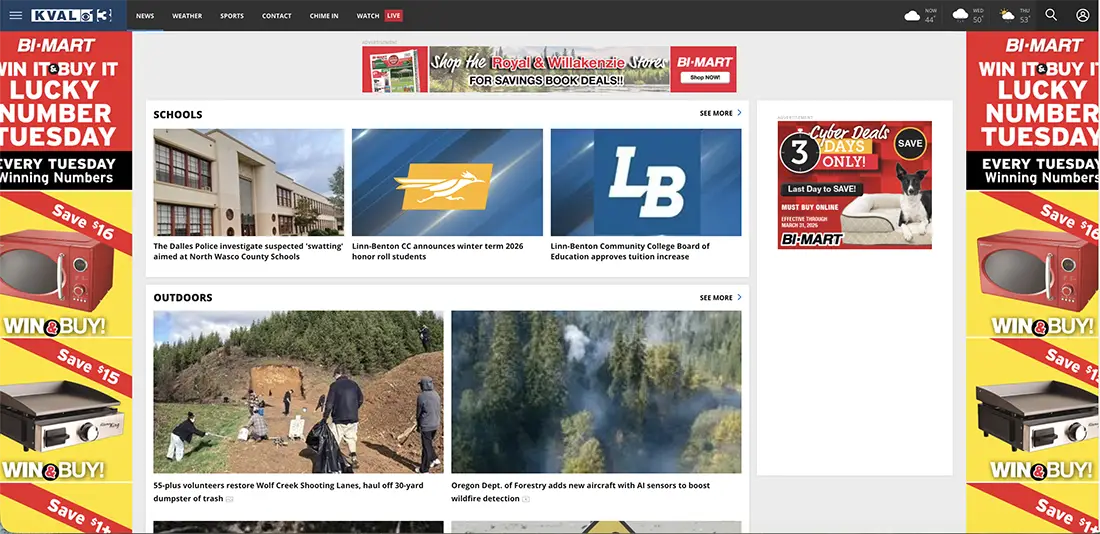Image resolution: width=1100 pixels, height=534 pixels.
Task: Open the search magnifier icon
Action: pyautogui.click(x=1051, y=15)
